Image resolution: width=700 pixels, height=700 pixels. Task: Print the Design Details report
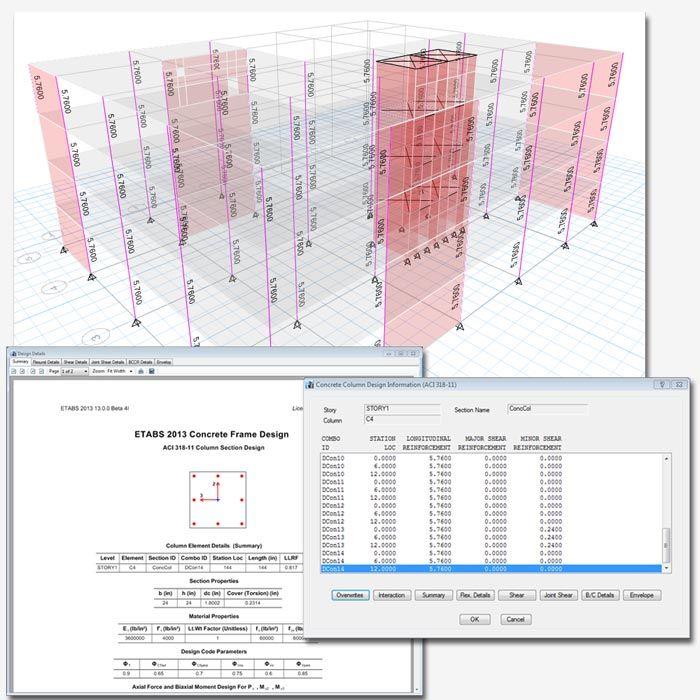141,371
